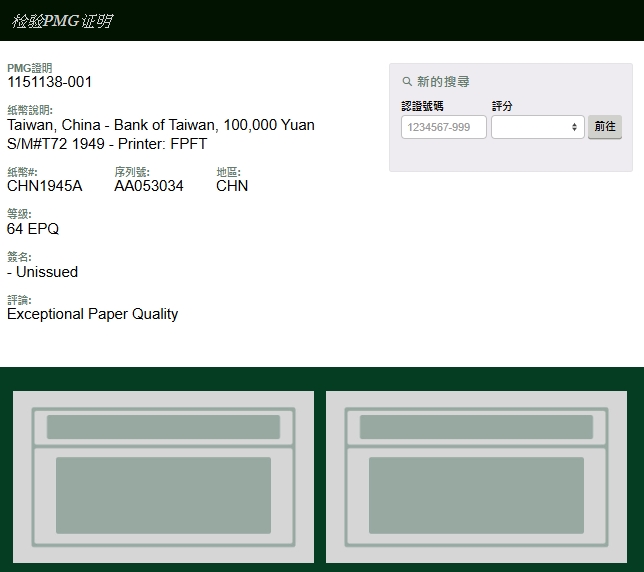The image size is (644, 572).
Task: Open the right banknote image placeholder
Action: click(476, 477)
